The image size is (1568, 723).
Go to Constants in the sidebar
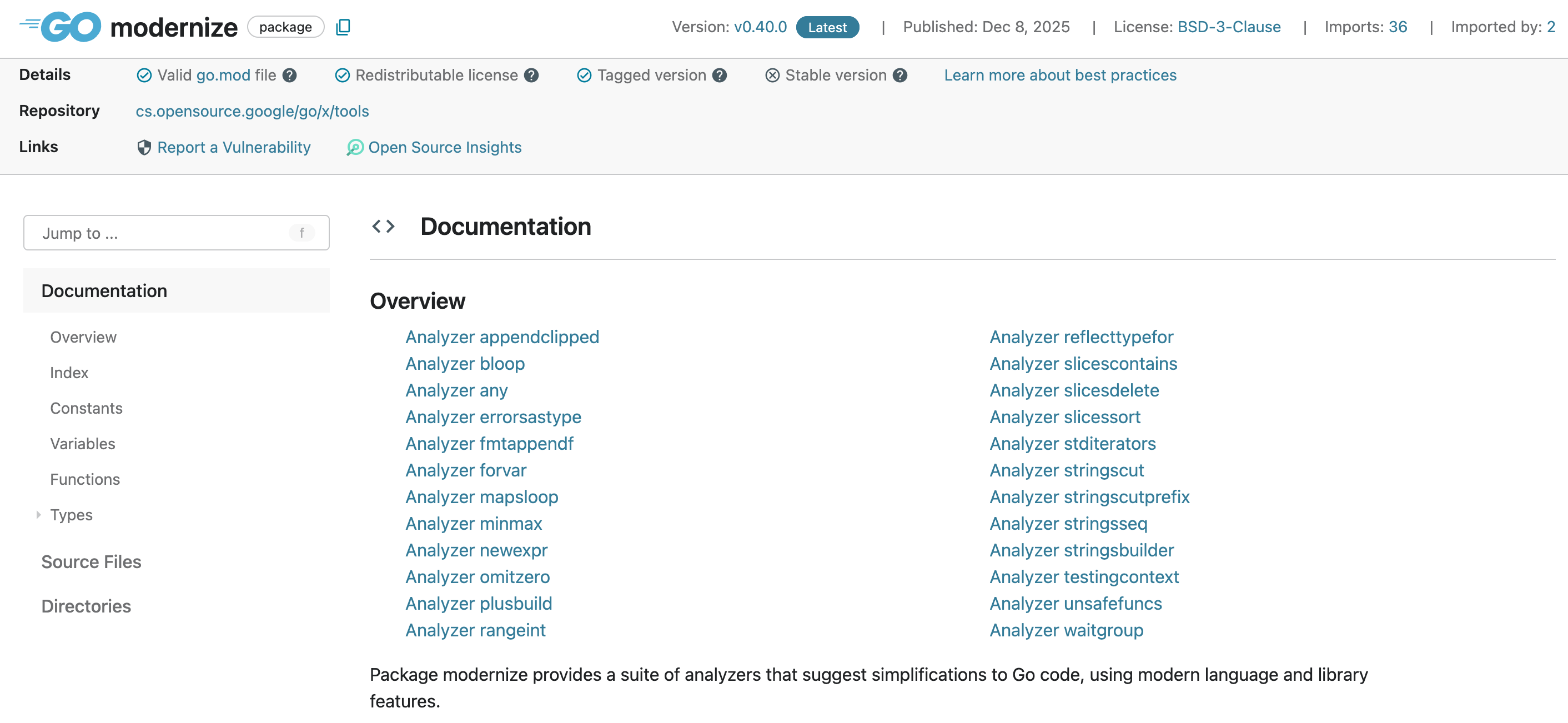(87, 408)
